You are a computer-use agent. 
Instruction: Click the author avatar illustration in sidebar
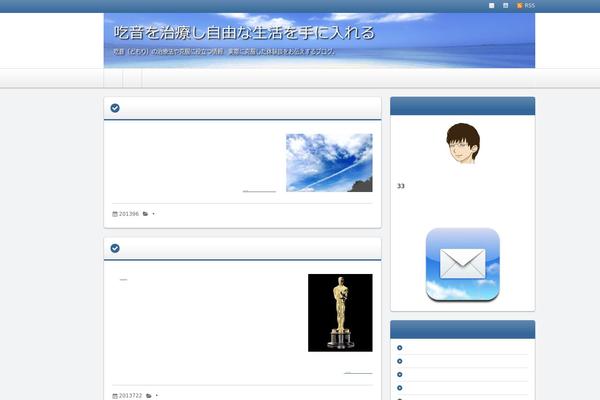click(x=463, y=143)
